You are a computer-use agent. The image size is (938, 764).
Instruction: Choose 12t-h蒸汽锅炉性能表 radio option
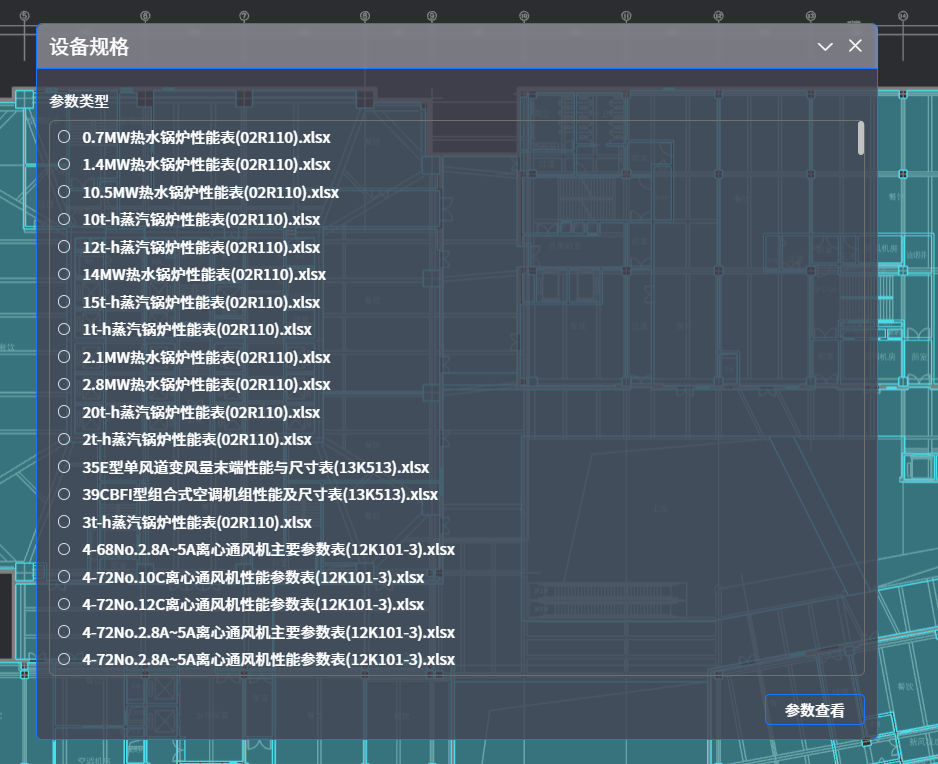pyautogui.click(x=64, y=246)
